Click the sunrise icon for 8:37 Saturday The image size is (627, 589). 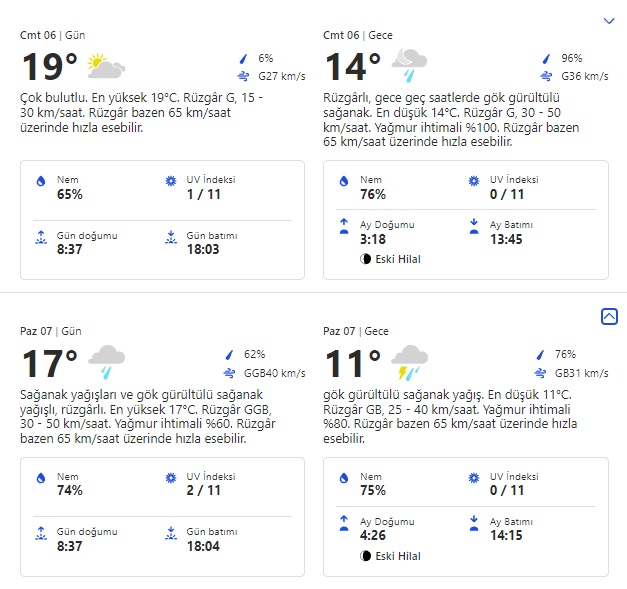pyautogui.click(x=41, y=237)
